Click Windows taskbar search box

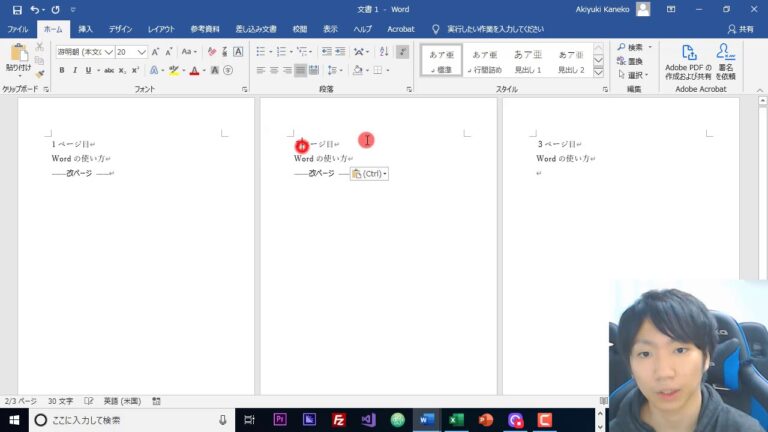pyautogui.click(x=131, y=420)
